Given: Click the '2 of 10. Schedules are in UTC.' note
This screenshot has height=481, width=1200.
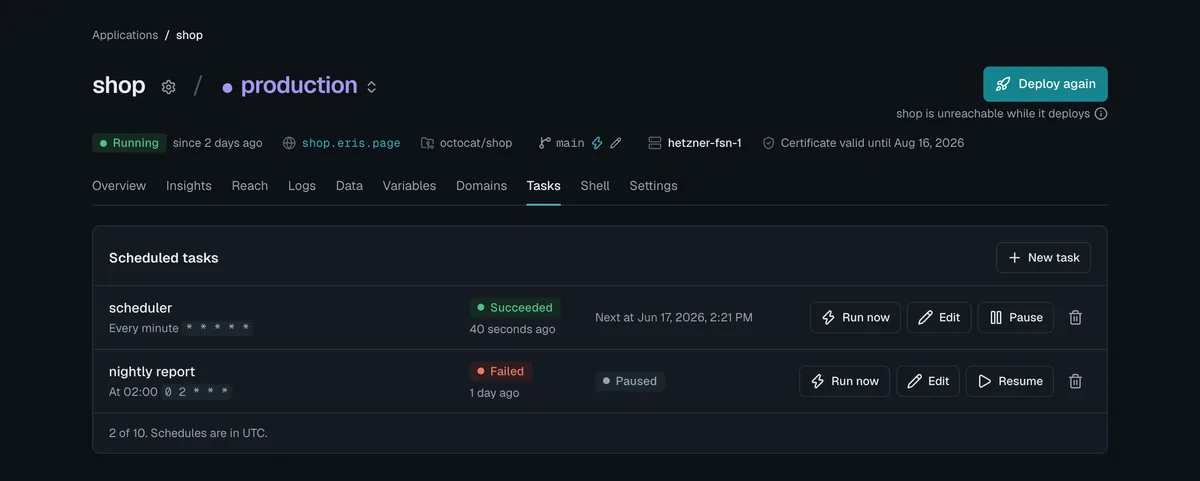Looking at the screenshot, I should (x=188, y=433).
